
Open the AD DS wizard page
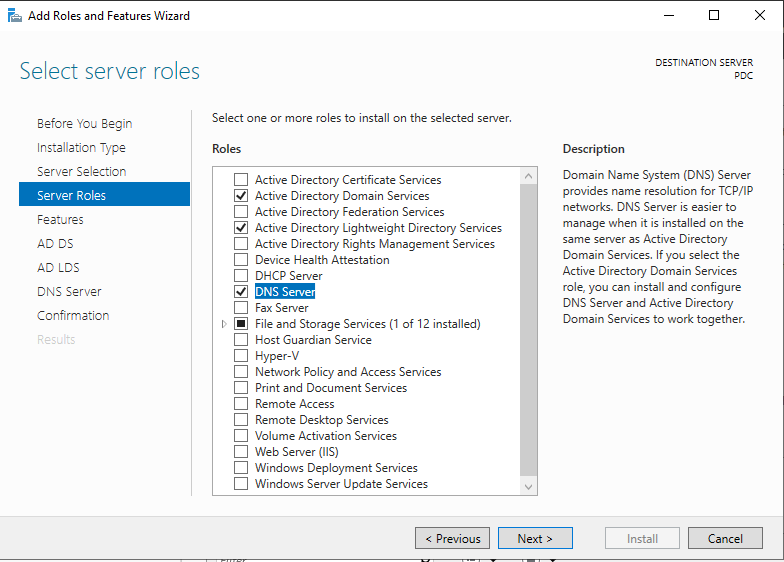pyautogui.click(x=55, y=244)
